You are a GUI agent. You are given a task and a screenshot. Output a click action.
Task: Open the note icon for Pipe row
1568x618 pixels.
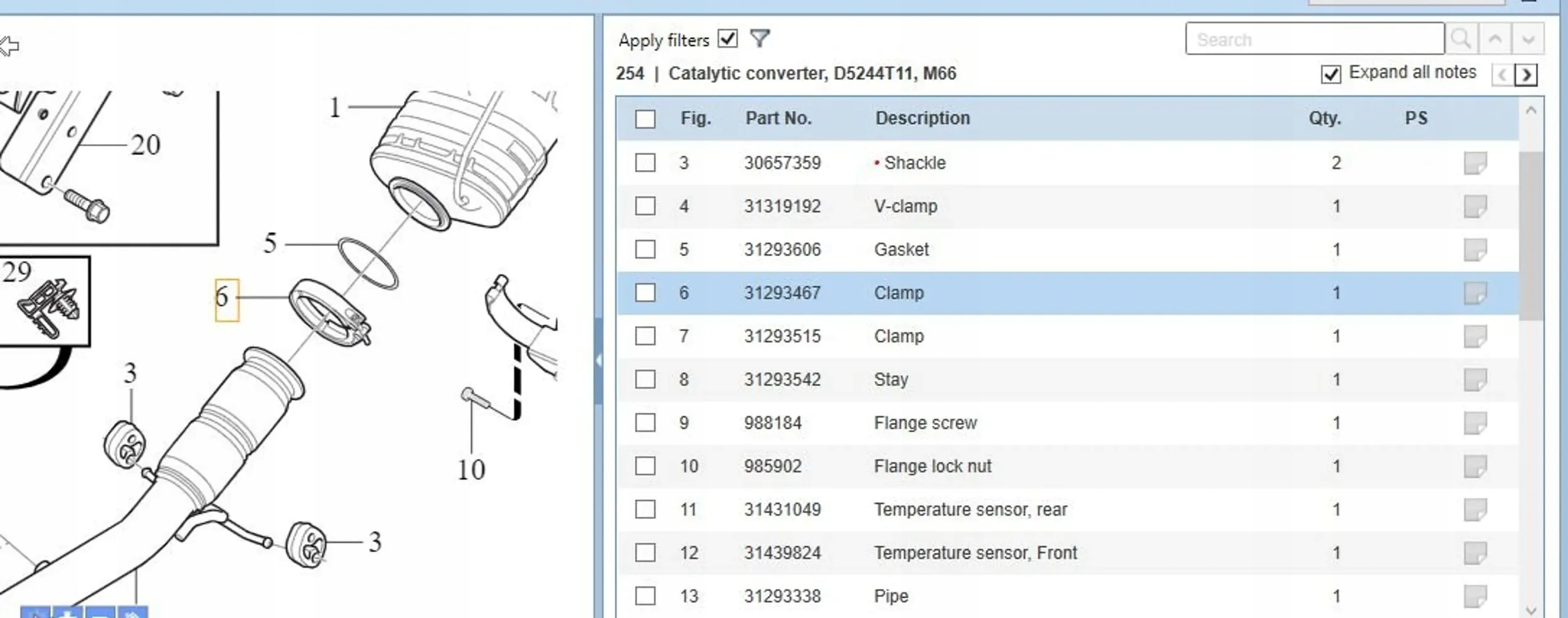(x=1475, y=596)
